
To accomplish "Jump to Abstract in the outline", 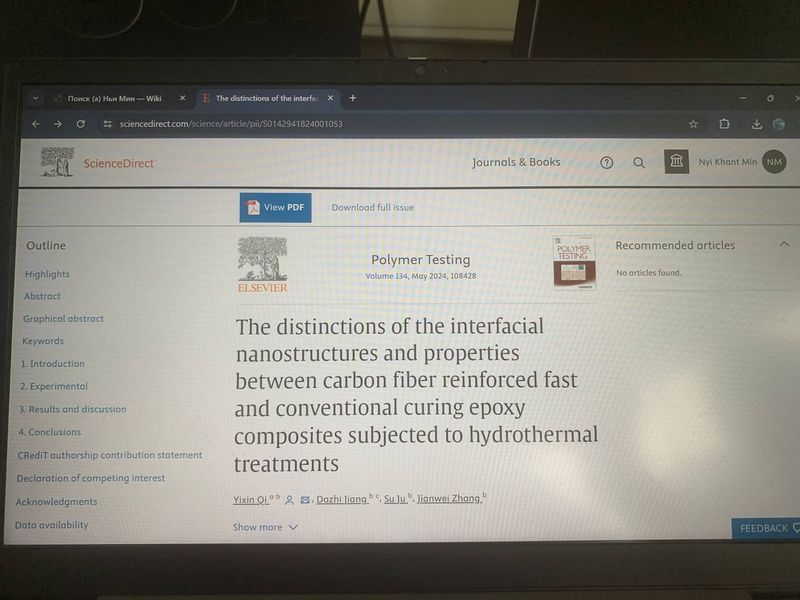I will tap(42, 296).
